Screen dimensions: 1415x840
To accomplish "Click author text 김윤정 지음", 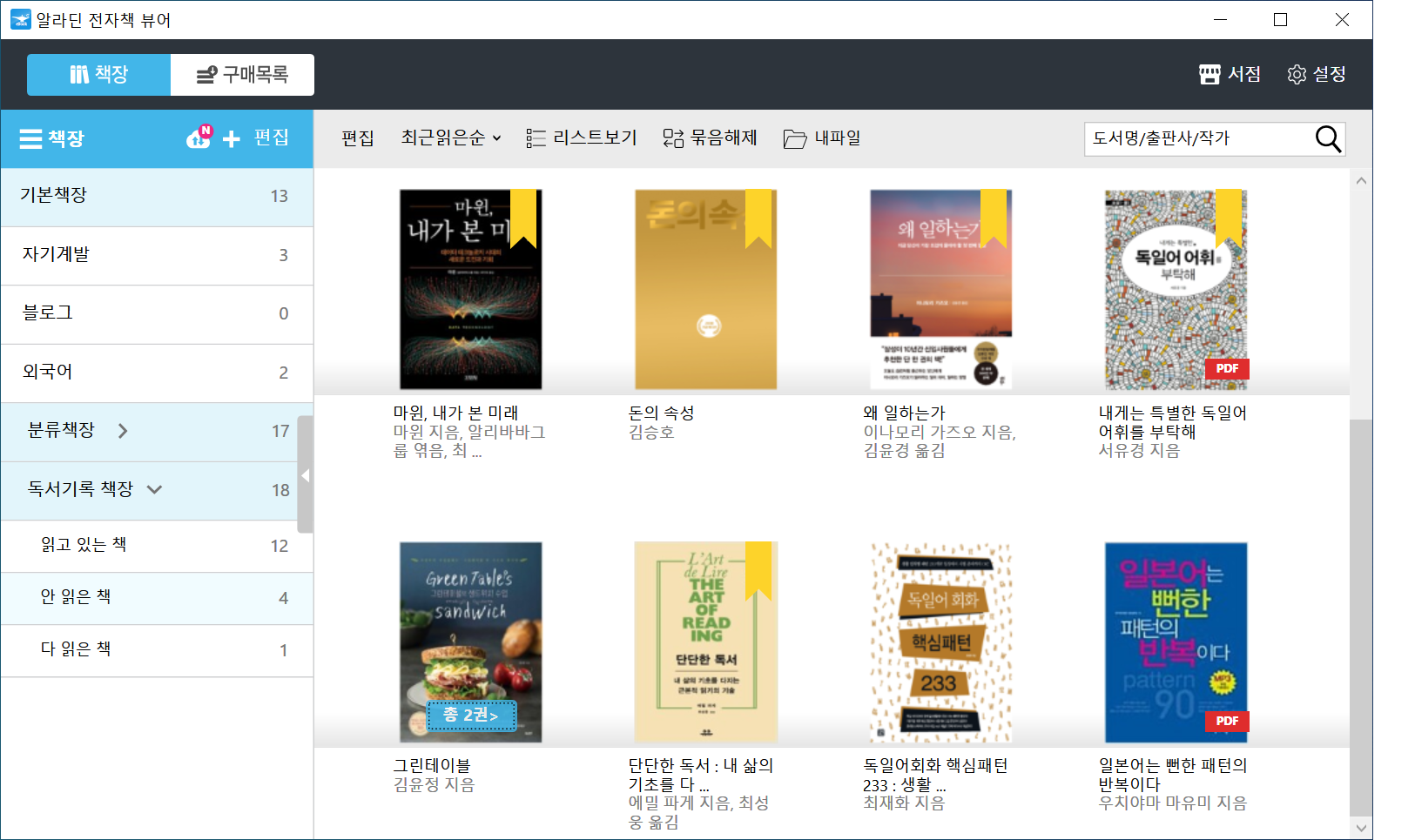I will 434,784.
